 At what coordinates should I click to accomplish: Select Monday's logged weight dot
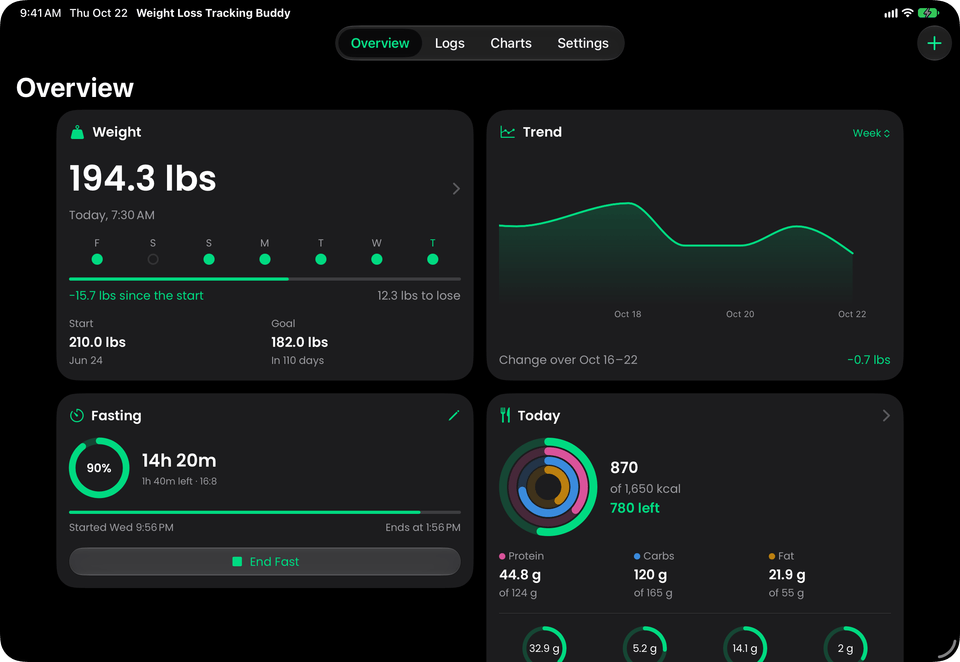tap(264, 260)
